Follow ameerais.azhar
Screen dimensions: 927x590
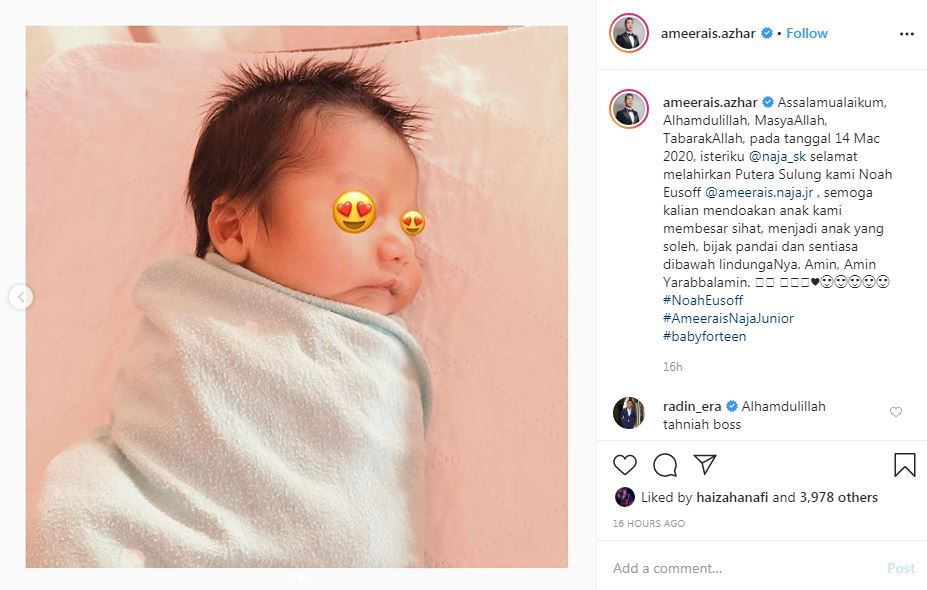click(x=806, y=33)
